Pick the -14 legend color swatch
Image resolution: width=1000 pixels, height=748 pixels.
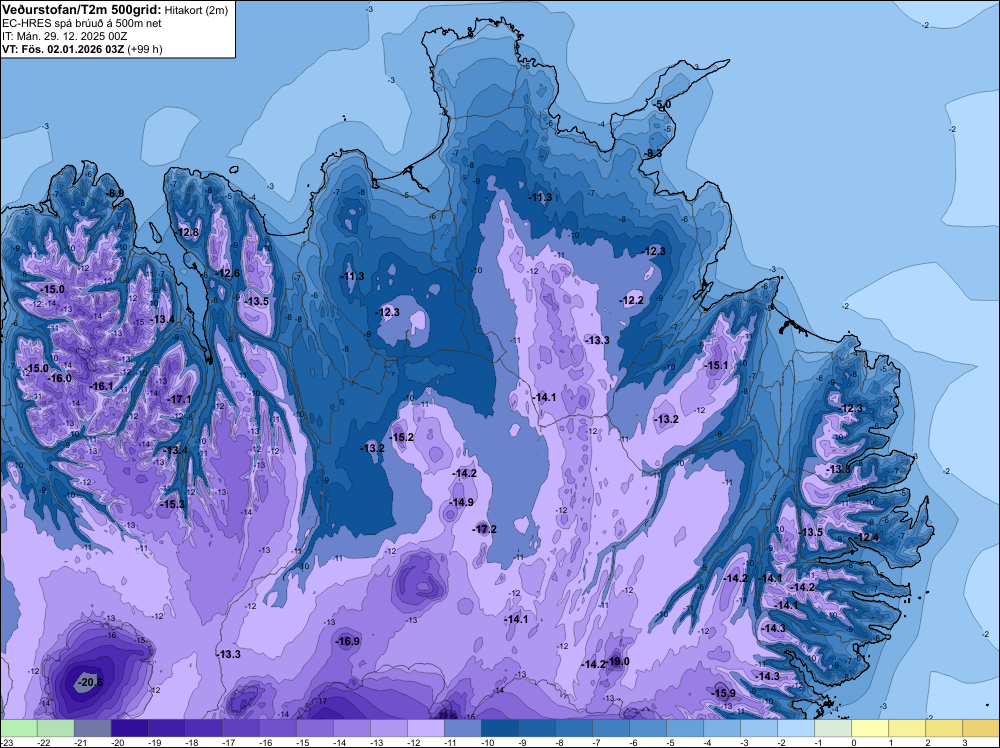coord(351,728)
